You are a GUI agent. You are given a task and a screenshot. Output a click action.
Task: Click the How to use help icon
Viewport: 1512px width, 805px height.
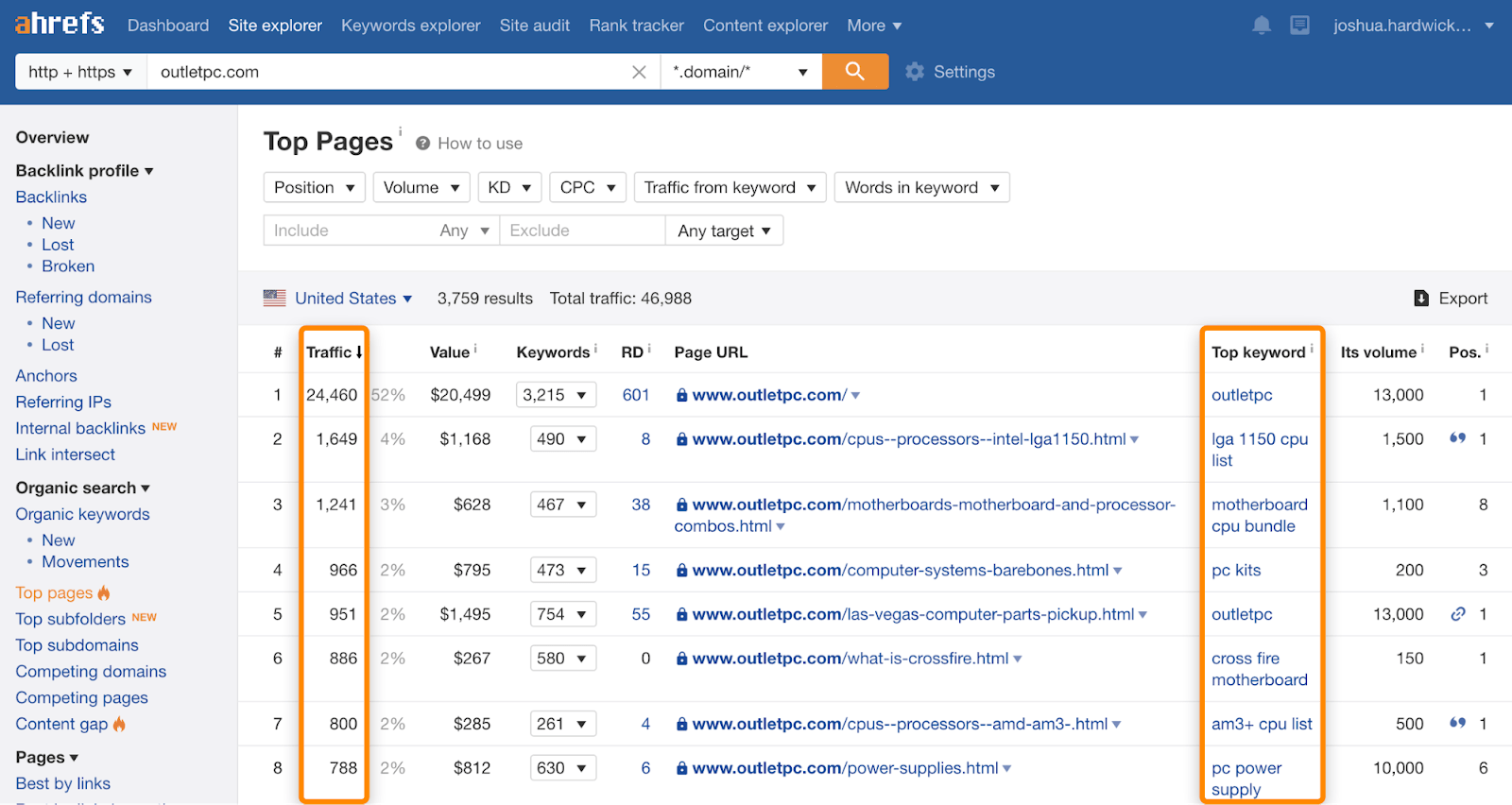pyautogui.click(x=423, y=144)
